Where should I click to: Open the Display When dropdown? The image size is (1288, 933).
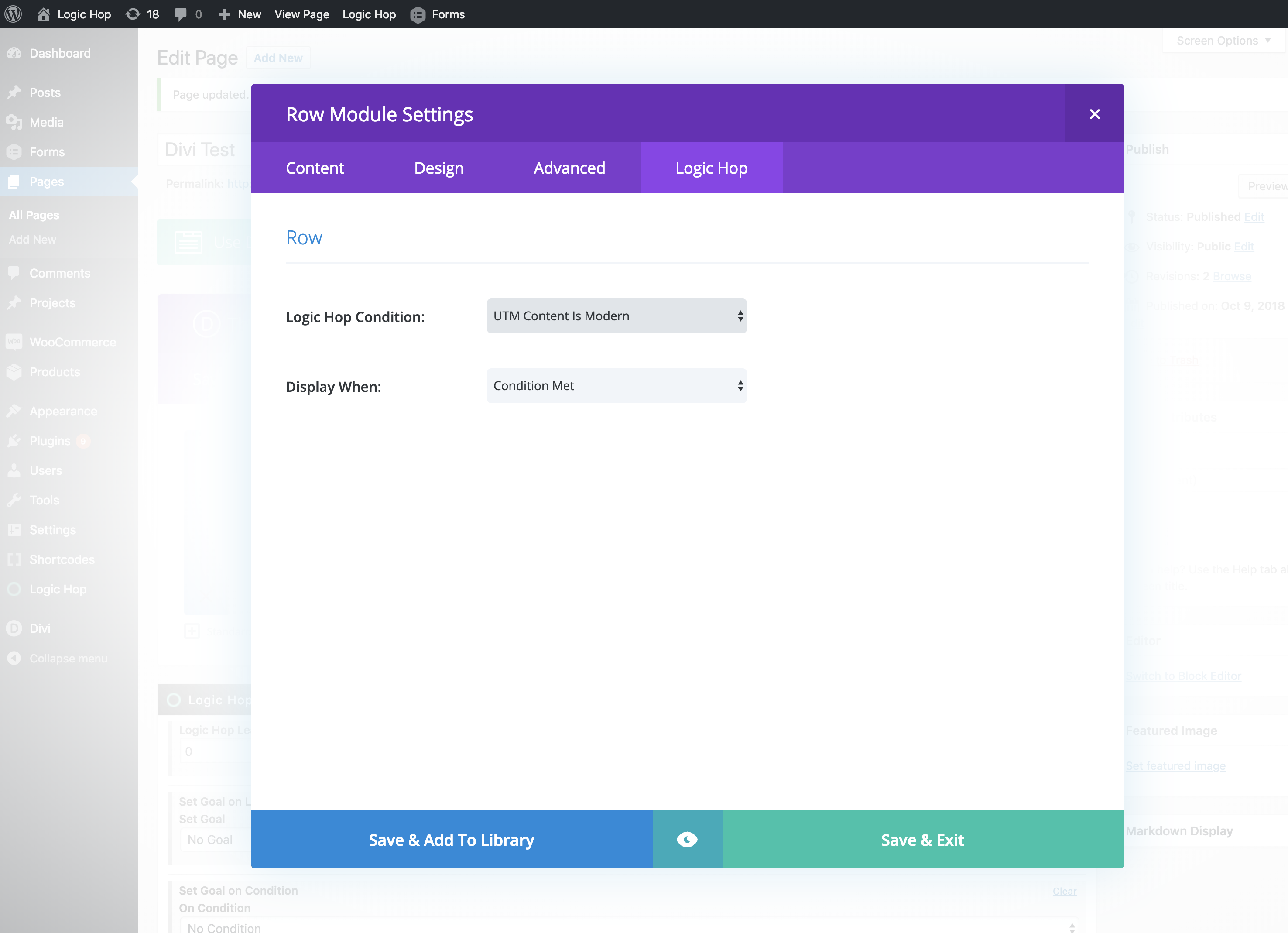coord(617,386)
